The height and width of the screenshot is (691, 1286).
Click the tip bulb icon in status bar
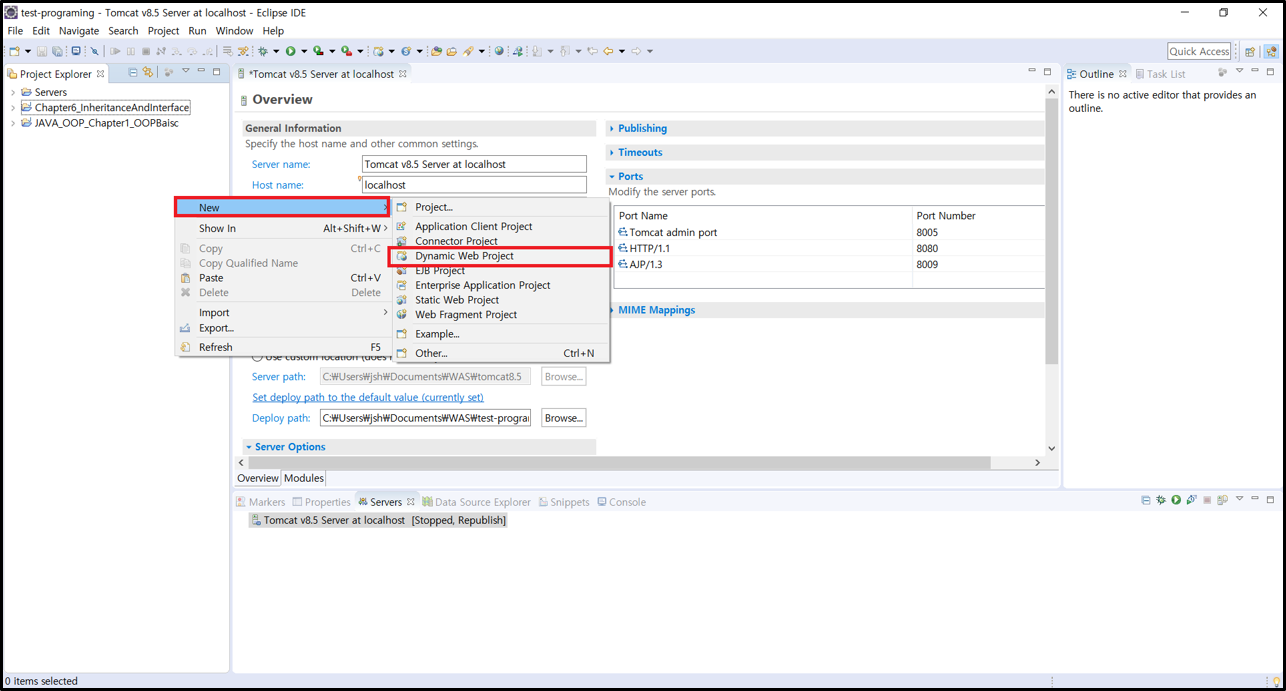1276,682
